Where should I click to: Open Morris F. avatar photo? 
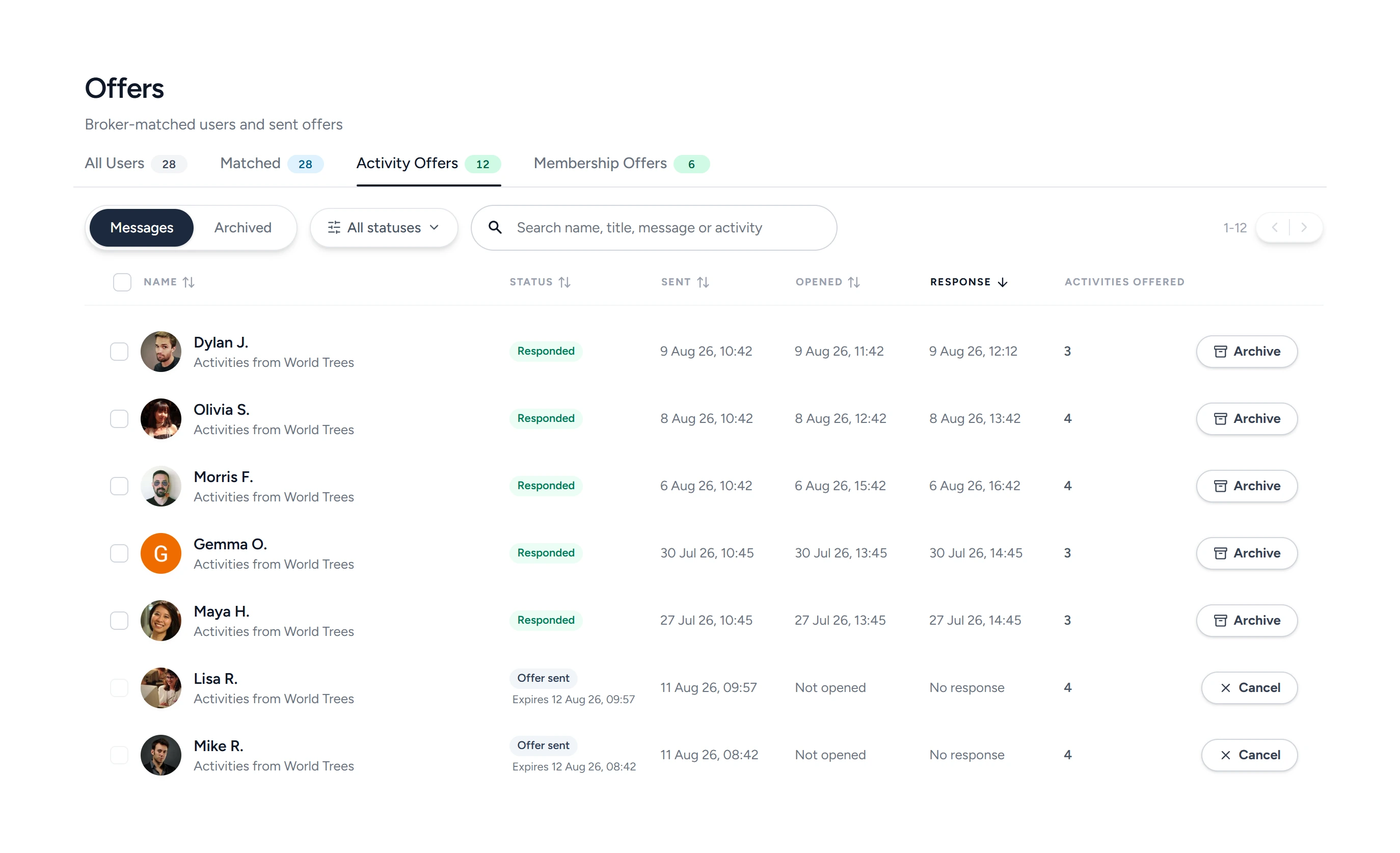[161, 486]
